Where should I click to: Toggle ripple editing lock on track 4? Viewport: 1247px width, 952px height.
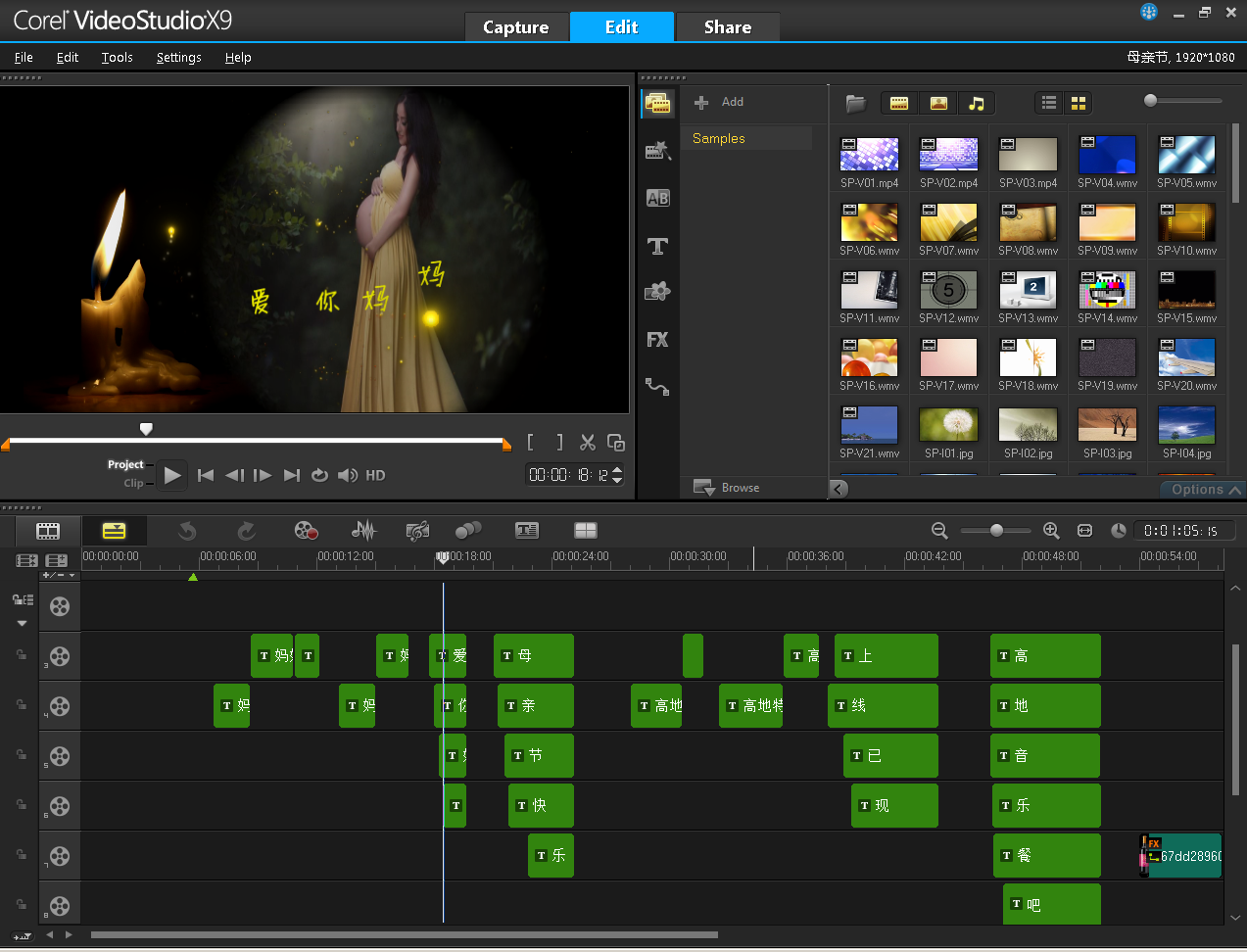21,704
